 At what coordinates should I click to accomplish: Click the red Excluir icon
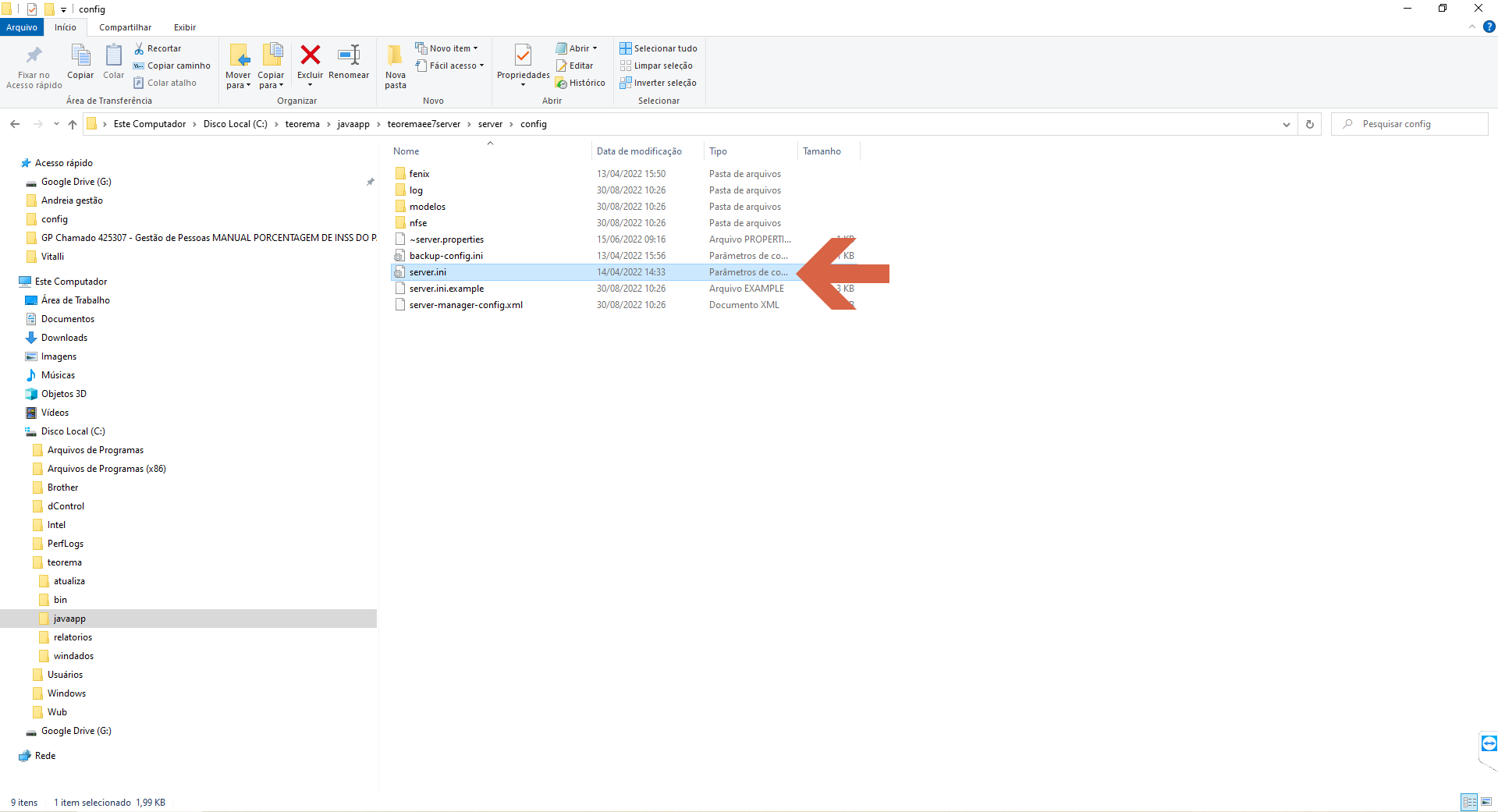(x=310, y=55)
